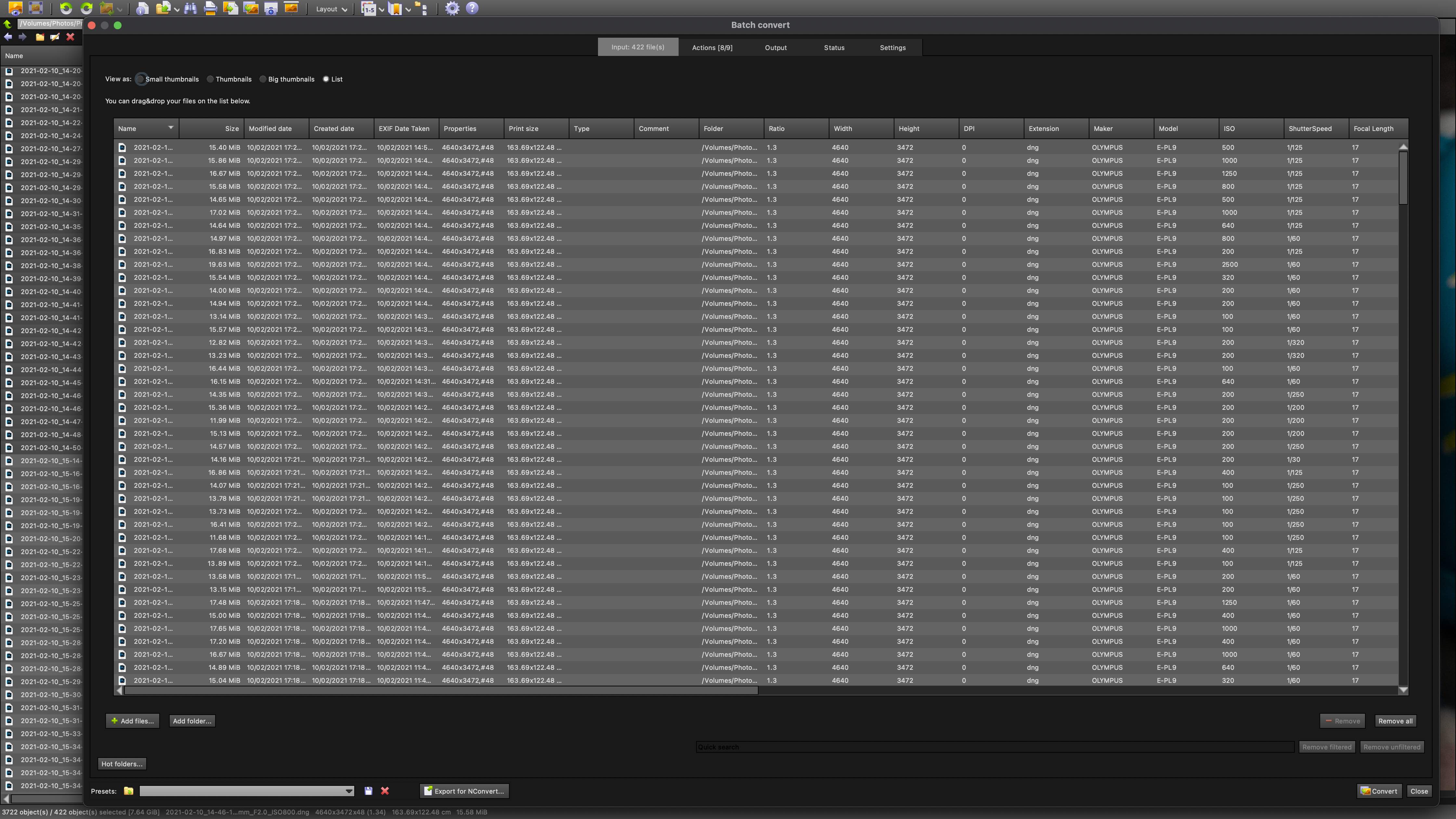Click the capture screenshot camera icon
The width and height of the screenshot is (1456, 819).
tap(271, 8)
